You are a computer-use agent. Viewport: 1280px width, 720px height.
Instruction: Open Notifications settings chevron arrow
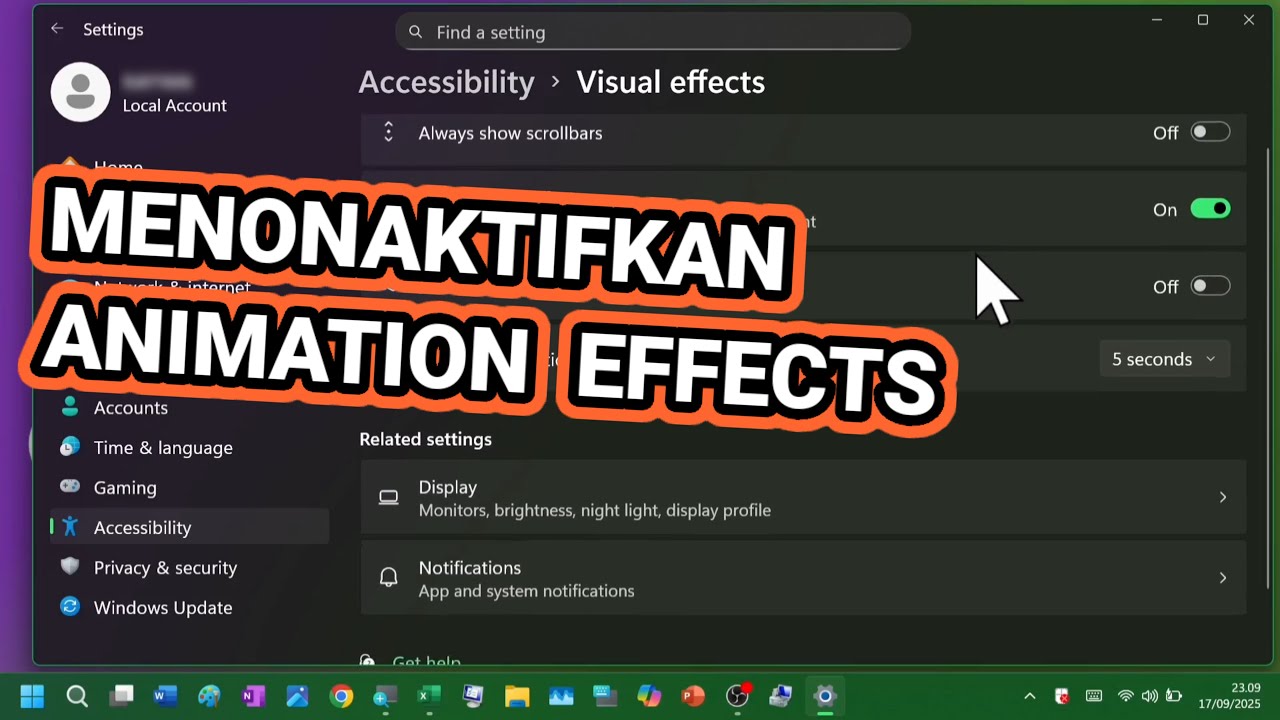point(1222,577)
